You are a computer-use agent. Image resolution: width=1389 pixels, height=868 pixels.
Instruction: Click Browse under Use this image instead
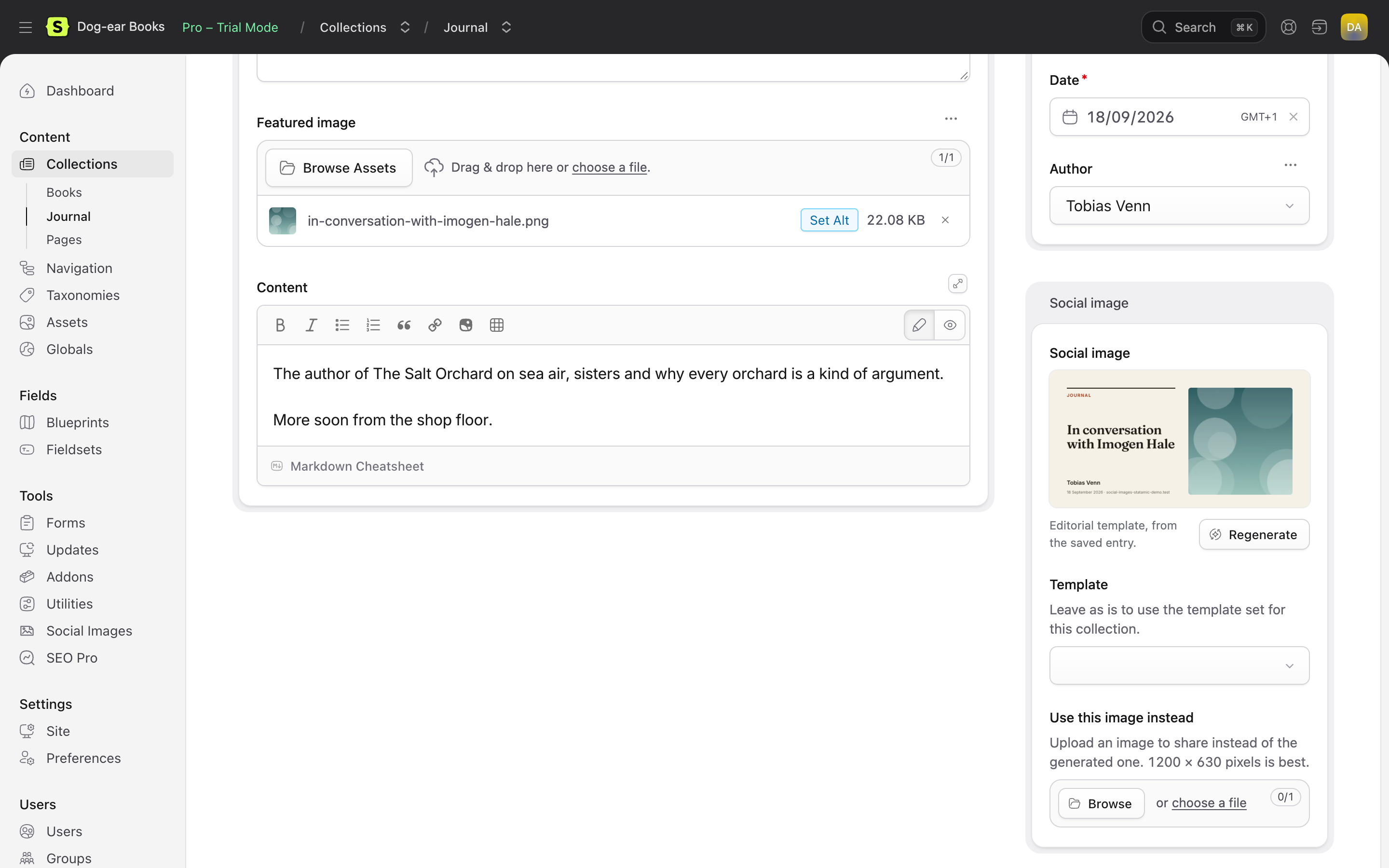click(1101, 803)
